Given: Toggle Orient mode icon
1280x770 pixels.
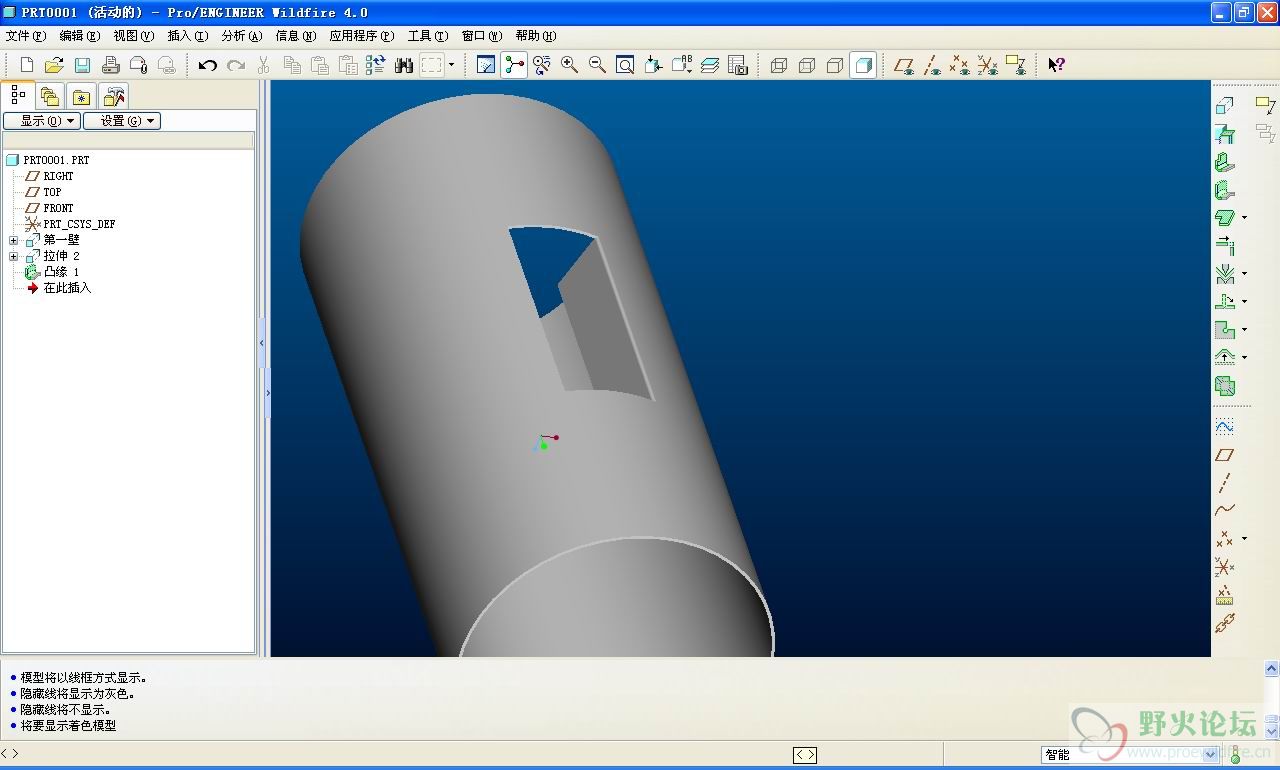Looking at the screenshot, I should [542, 65].
